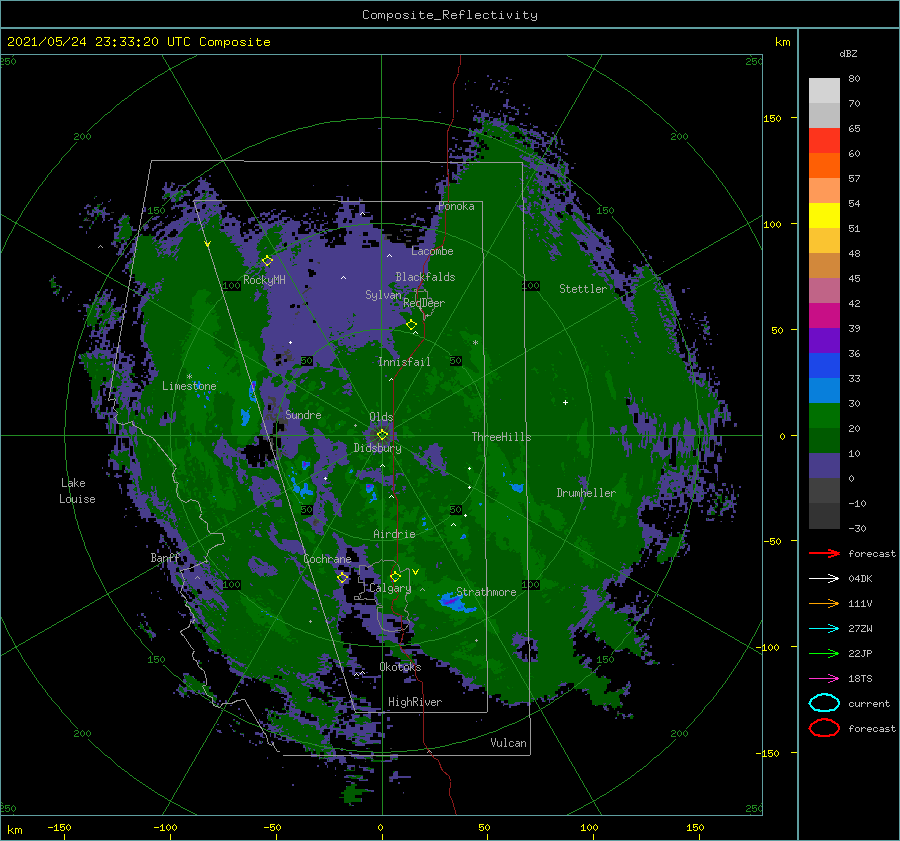Click the Limestone label
The height and width of the screenshot is (841, 900).
pyautogui.click(x=189, y=386)
